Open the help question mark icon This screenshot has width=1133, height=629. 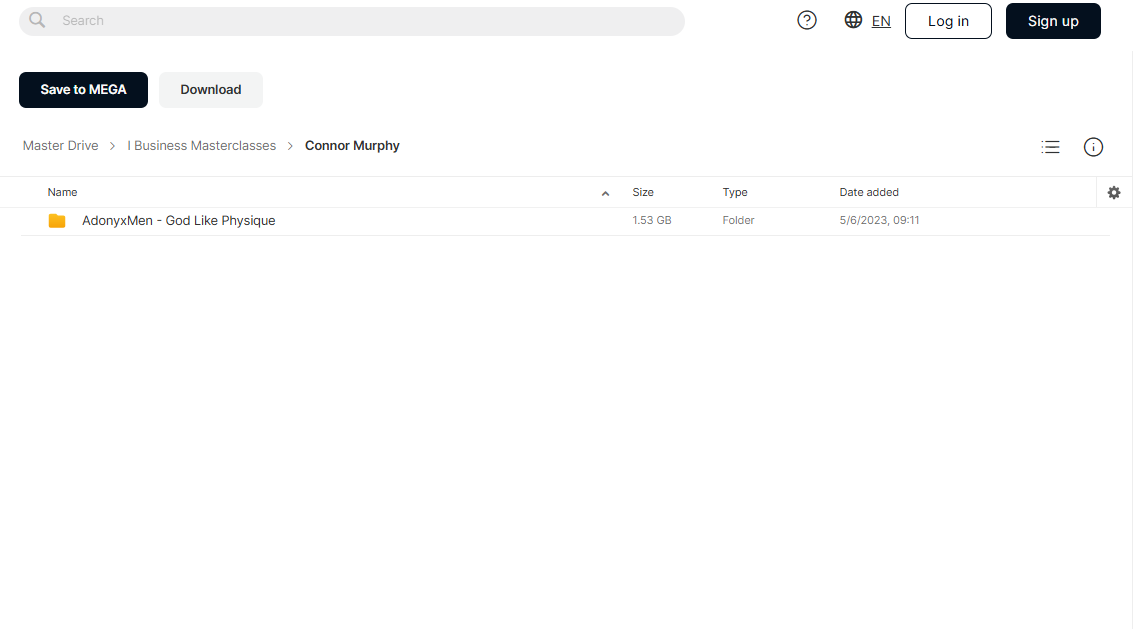pyautogui.click(x=806, y=20)
